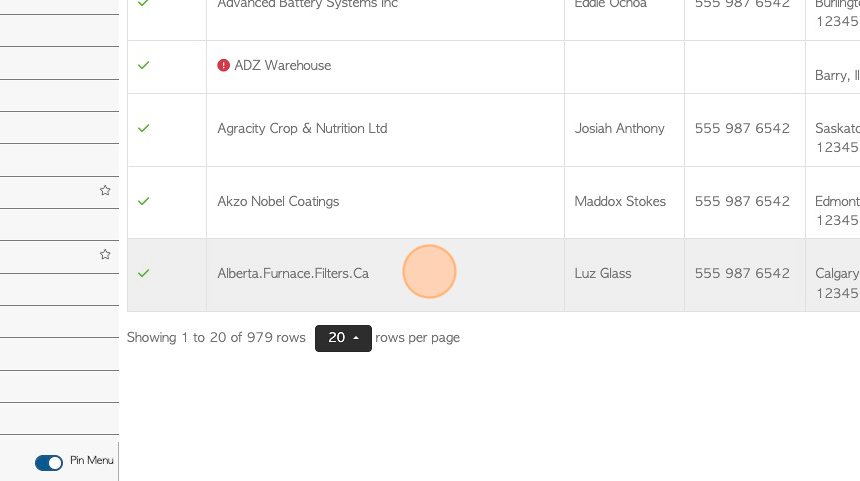Click contact name Josiah Anthony

[619, 128]
